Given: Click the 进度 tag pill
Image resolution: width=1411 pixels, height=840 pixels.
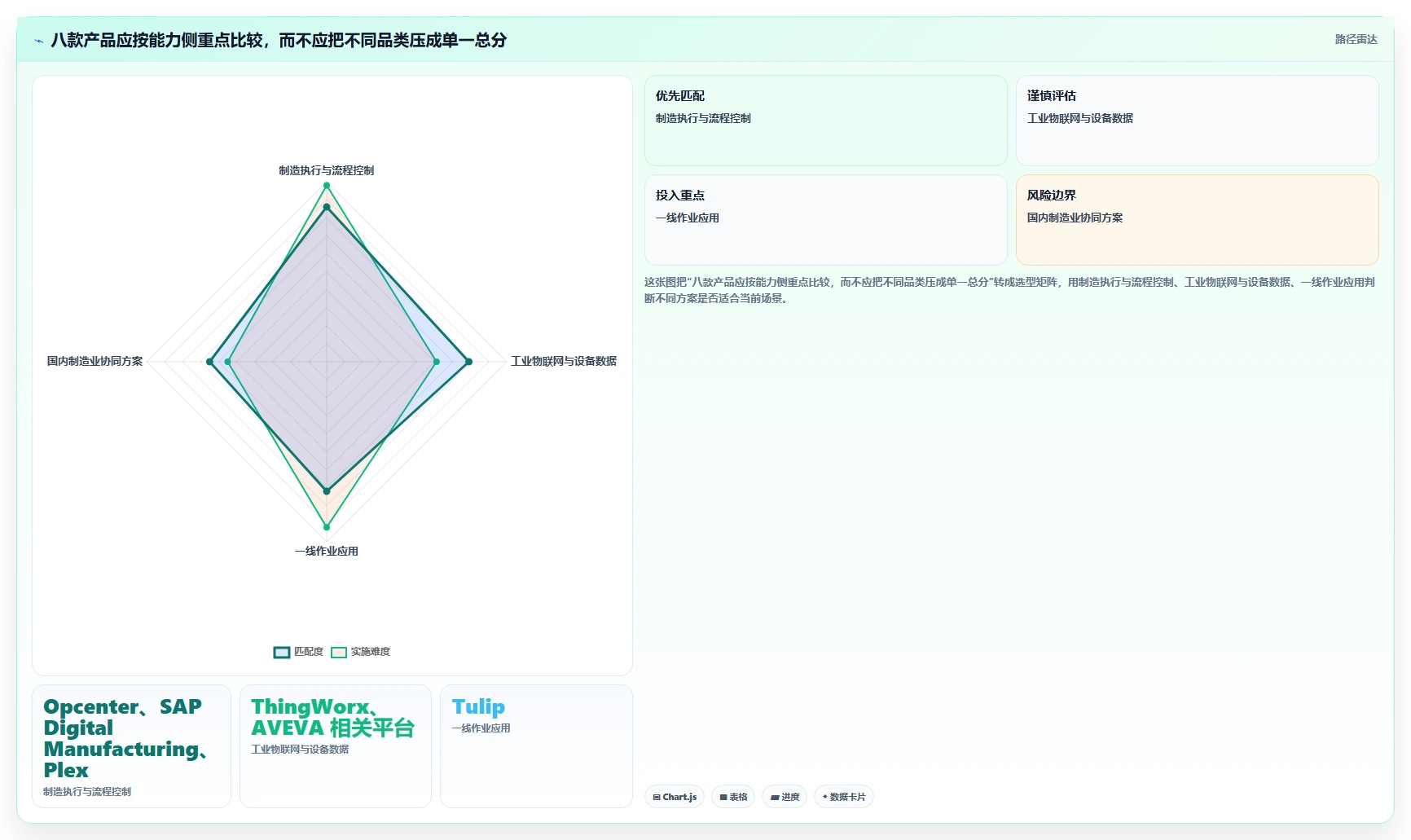Looking at the screenshot, I should (x=785, y=797).
